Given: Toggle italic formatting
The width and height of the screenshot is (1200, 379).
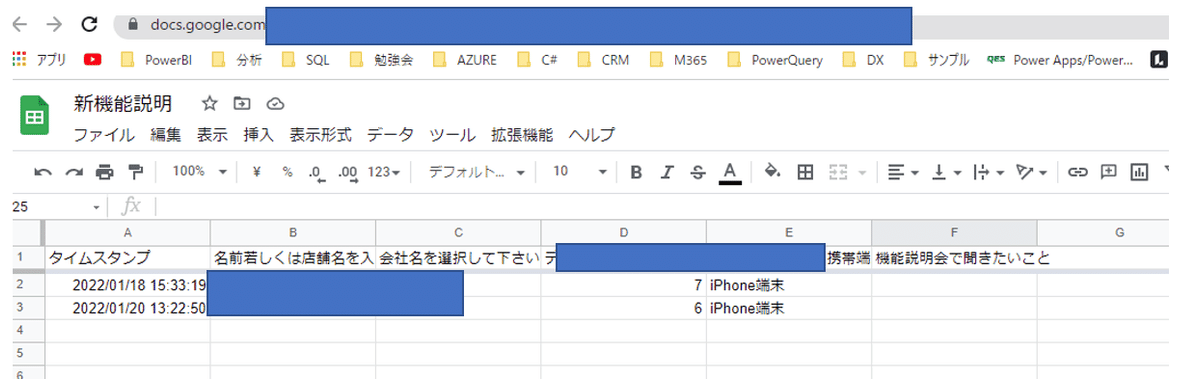Looking at the screenshot, I should (667, 172).
